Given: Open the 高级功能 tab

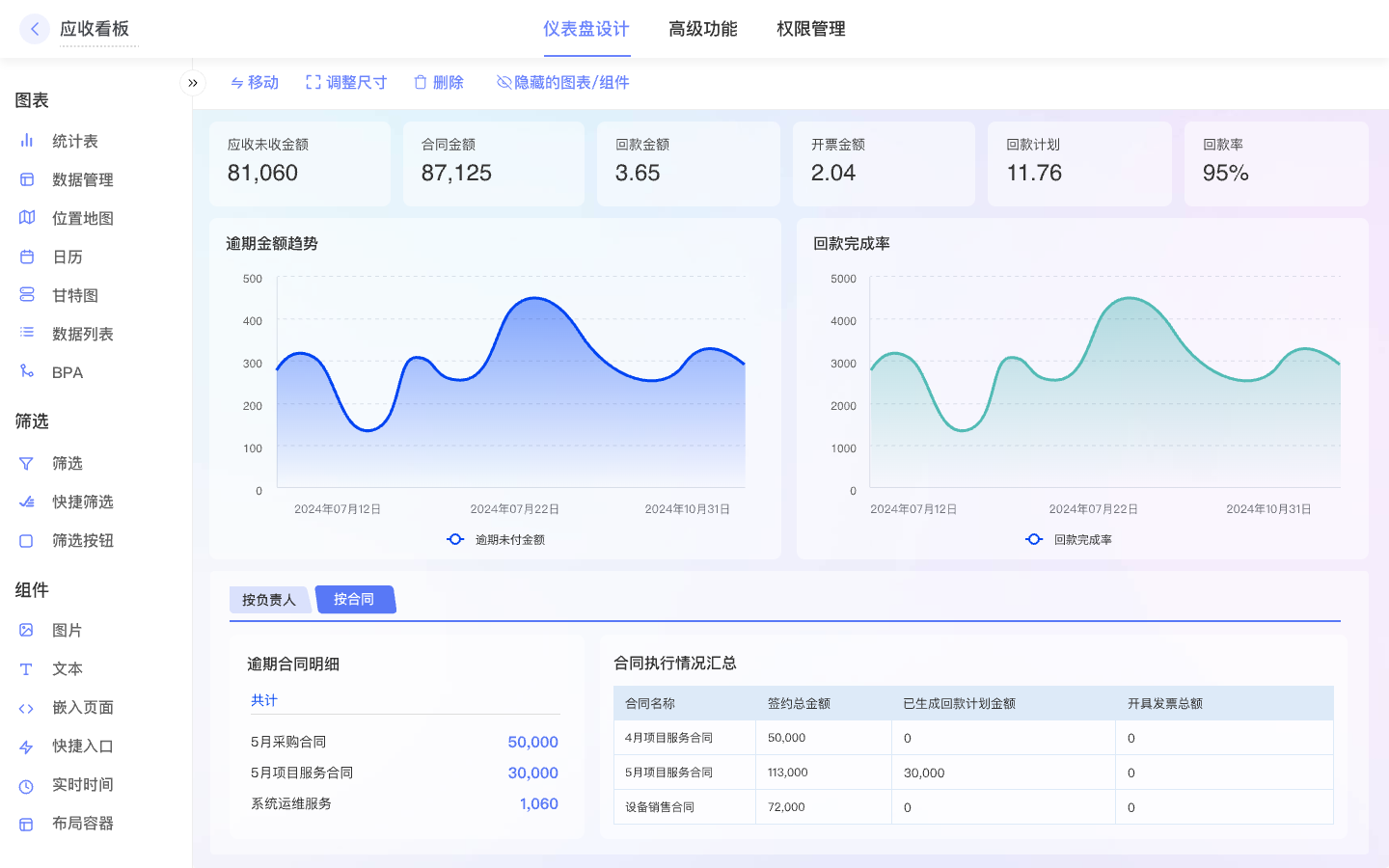Looking at the screenshot, I should point(702,29).
